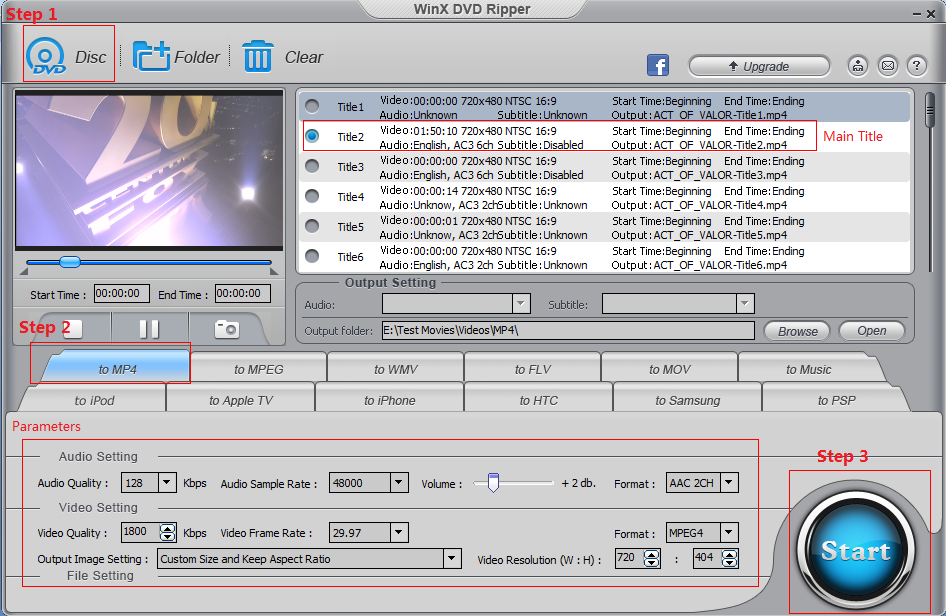Choose Title4 for ripping
The height and width of the screenshot is (616, 946).
[x=311, y=197]
